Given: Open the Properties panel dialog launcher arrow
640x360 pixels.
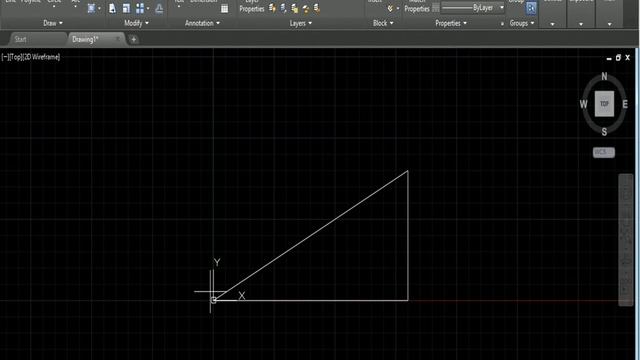Looking at the screenshot, I should pyautogui.click(x=502, y=24).
